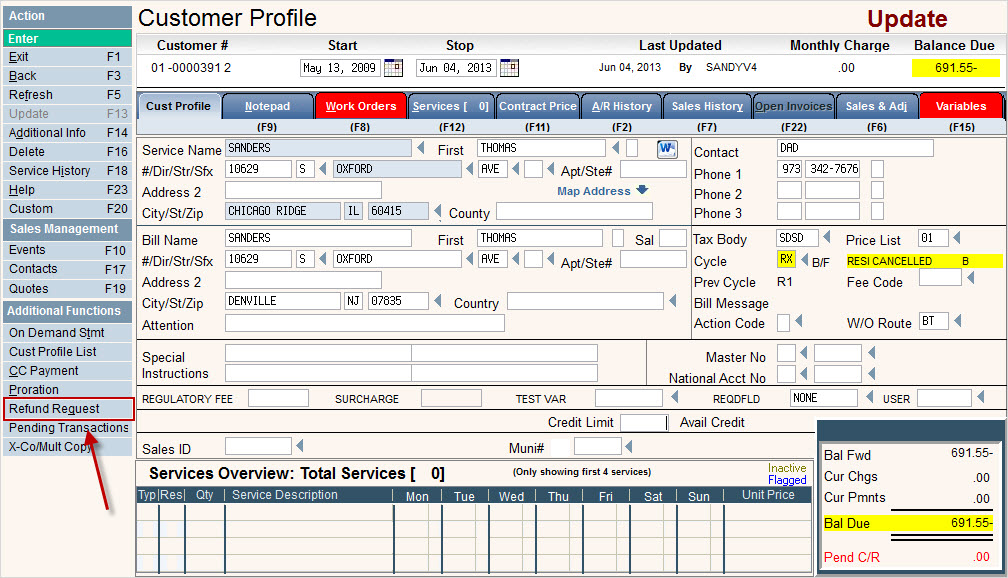Click On Demand Stmt function
Viewport: 1008px width, 578px height.
68,332
